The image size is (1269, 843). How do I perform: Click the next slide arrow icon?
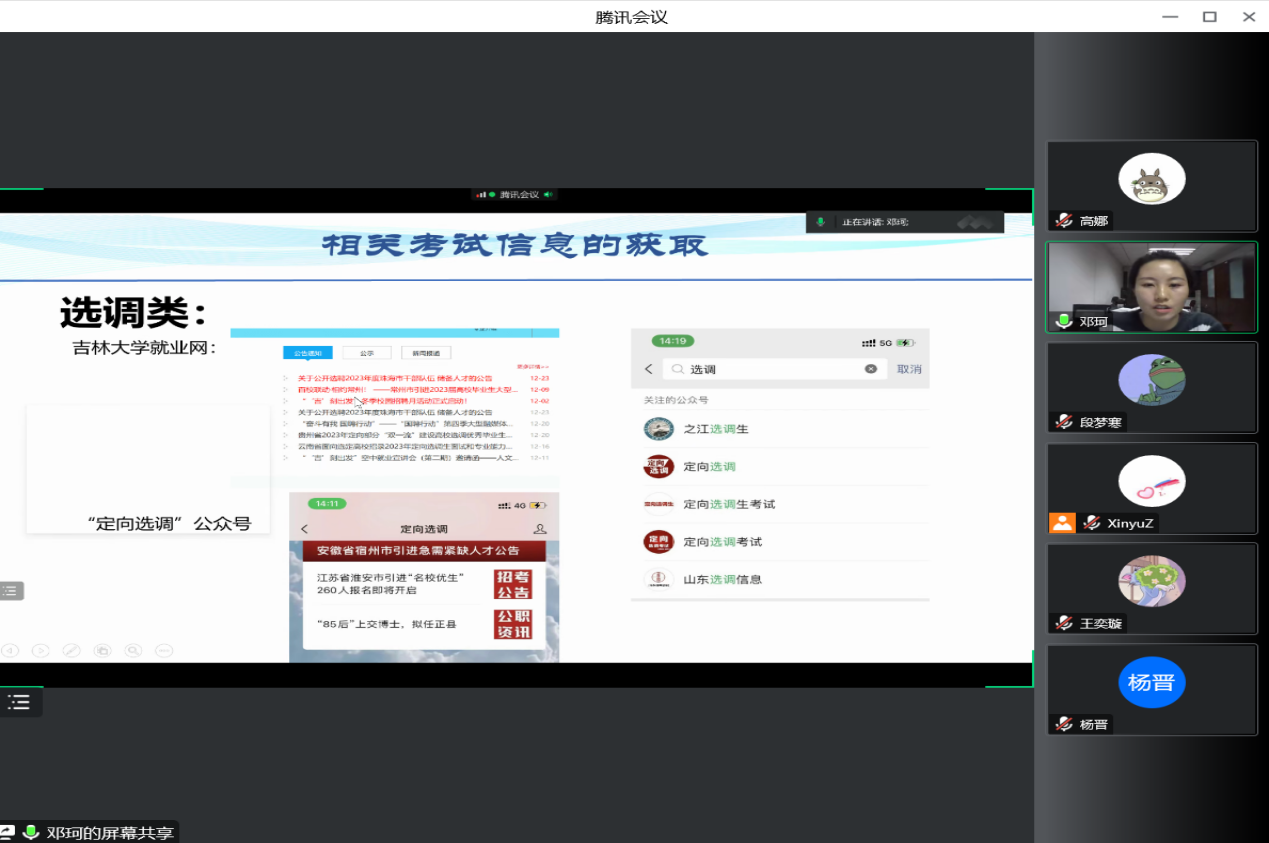tap(40, 650)
